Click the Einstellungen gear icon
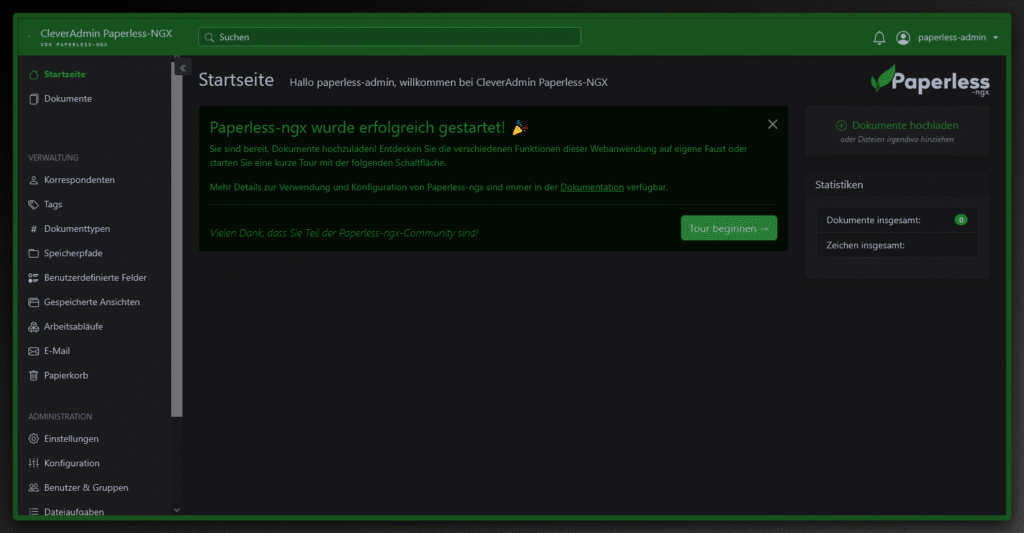This screenshot has width=1024, height=533. 34,439
